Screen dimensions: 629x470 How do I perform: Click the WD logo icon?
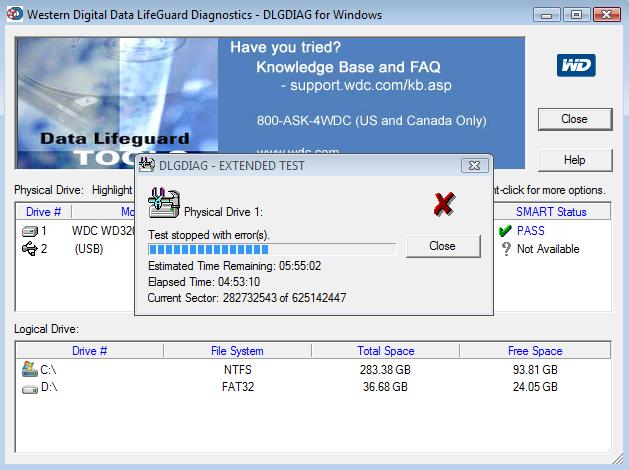pos(576,65)
